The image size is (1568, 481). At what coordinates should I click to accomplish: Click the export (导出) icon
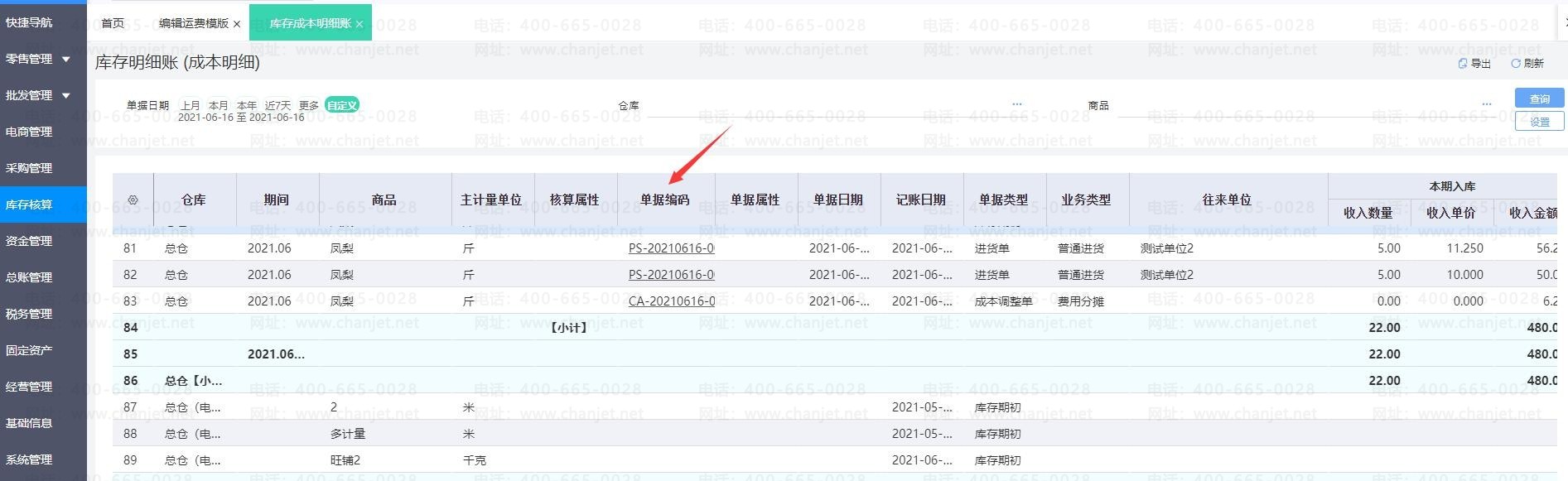tap(1462, 63)
